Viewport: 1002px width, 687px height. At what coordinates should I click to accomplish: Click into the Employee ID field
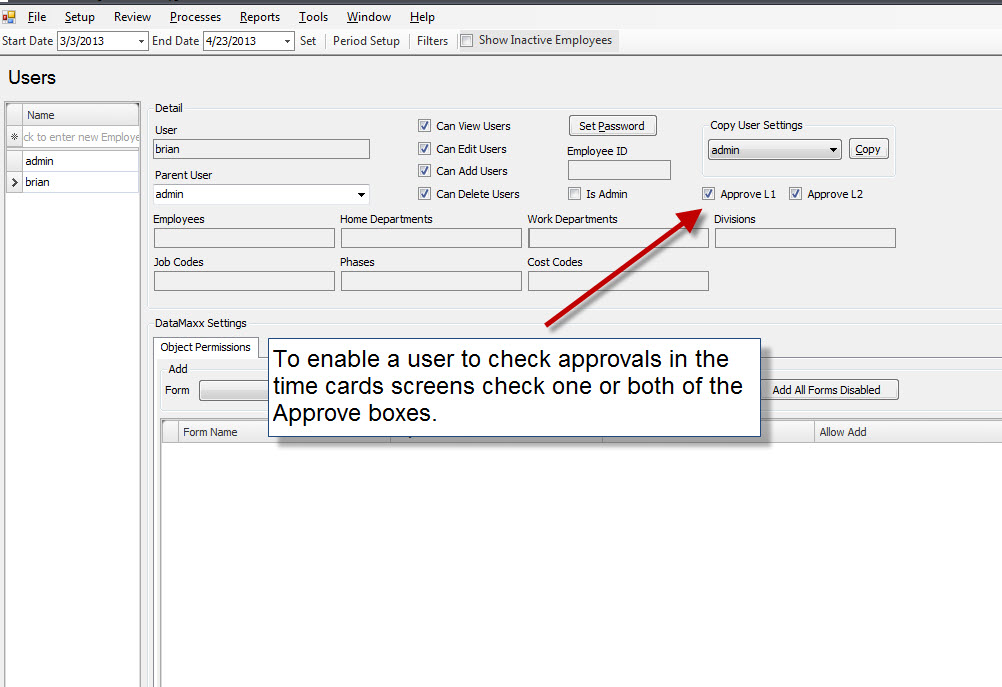click(619, 171)
